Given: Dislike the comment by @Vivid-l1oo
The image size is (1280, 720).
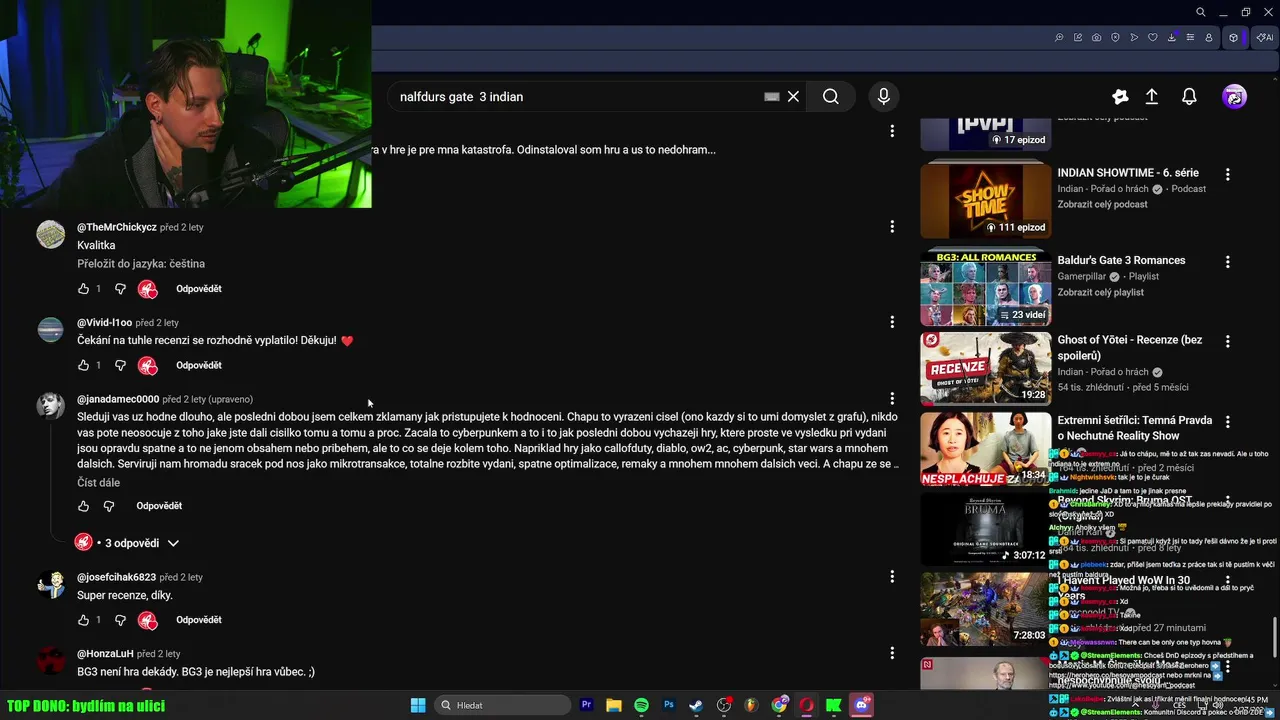Looking at the screenshot, I should click(x=120, y=366).
